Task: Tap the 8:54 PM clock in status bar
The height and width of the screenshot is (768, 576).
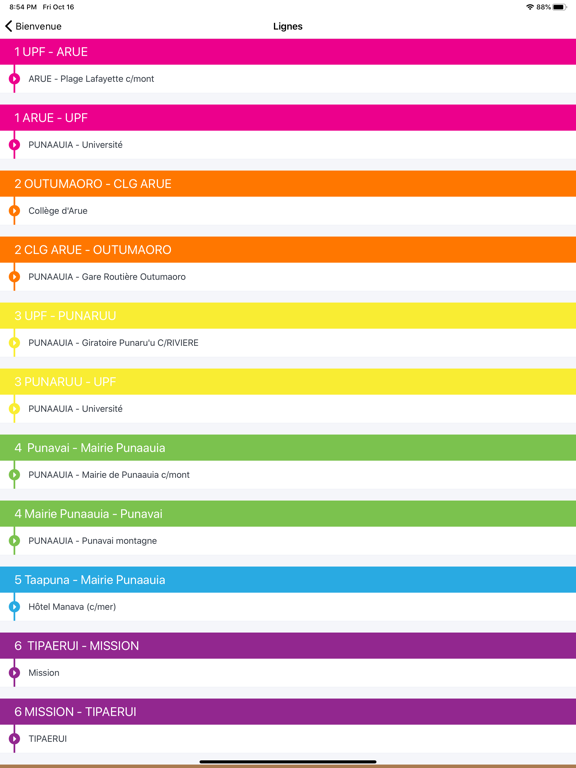Action: point(23,7)
